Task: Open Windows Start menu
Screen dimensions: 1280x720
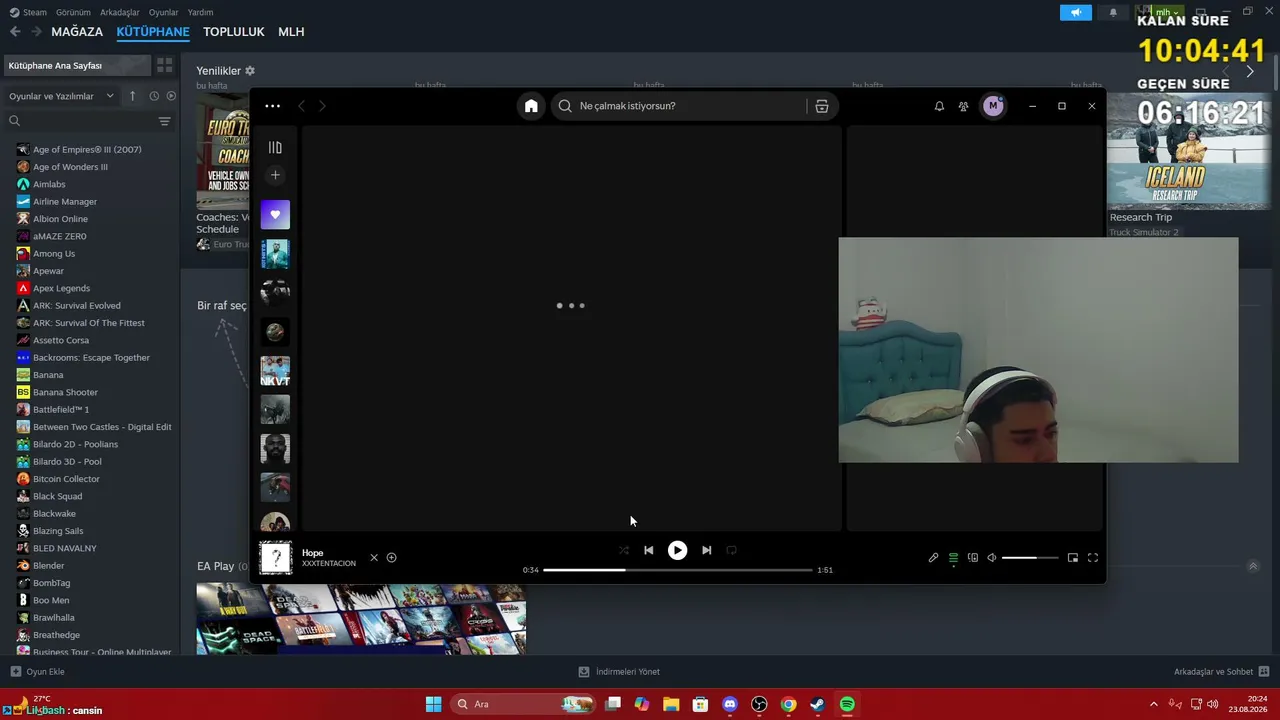Action: tap(433, 704)
